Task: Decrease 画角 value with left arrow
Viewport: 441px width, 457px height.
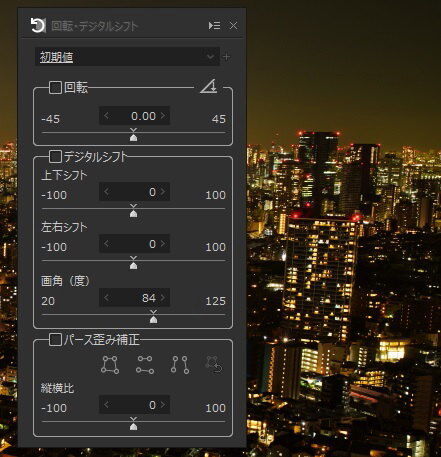Action: point(106,297)
